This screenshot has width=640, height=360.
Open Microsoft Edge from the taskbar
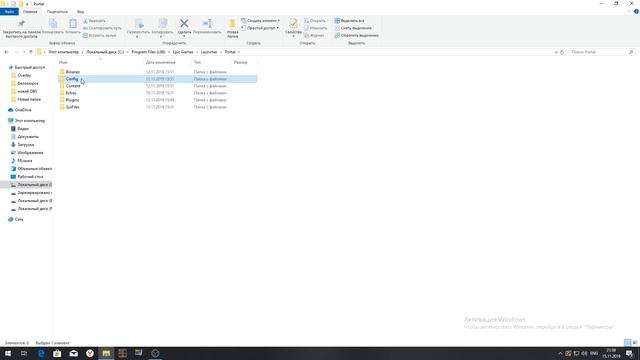click(41, 353)
